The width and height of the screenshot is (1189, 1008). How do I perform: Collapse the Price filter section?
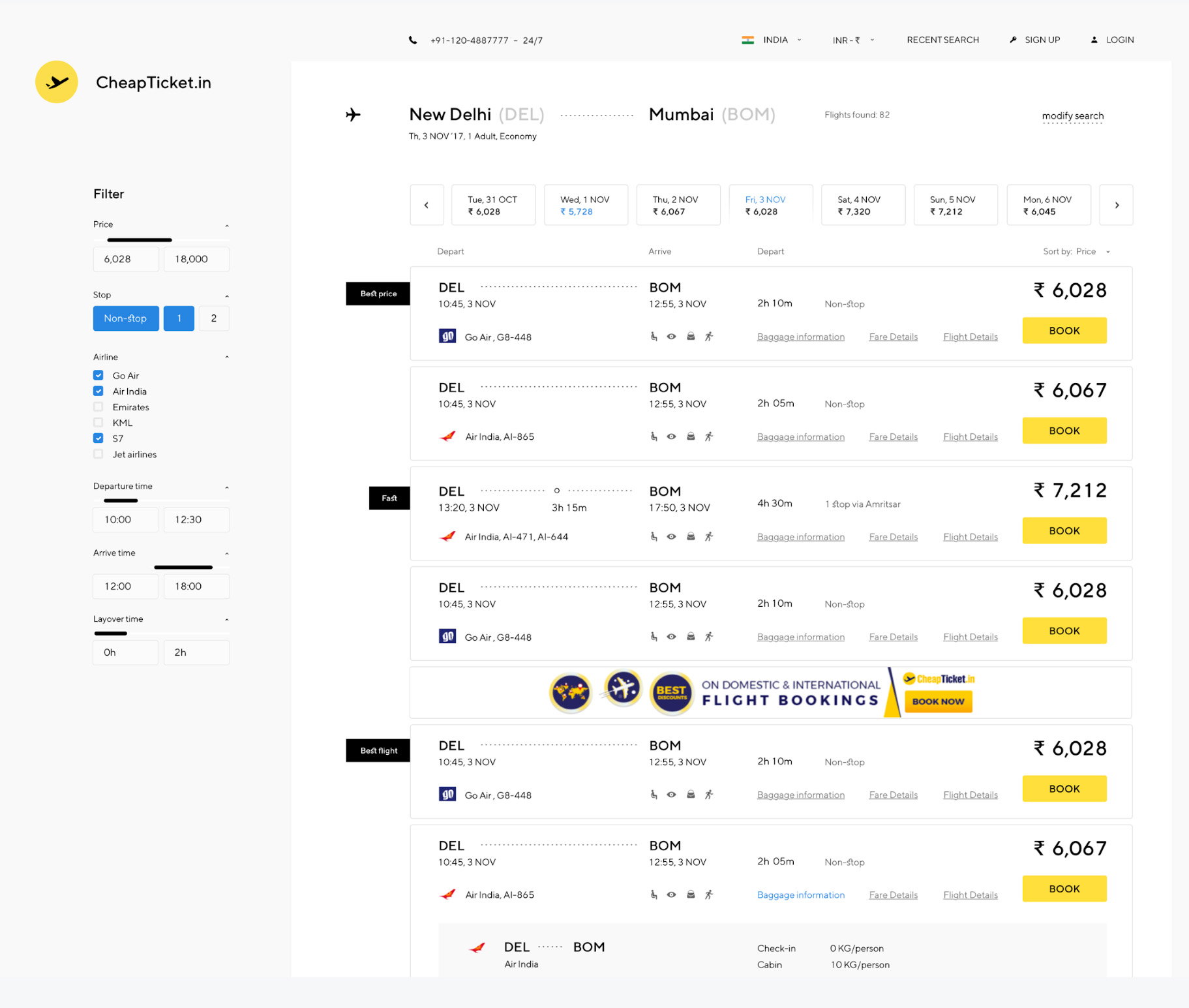pyautogui.click(x=227, y=225)
